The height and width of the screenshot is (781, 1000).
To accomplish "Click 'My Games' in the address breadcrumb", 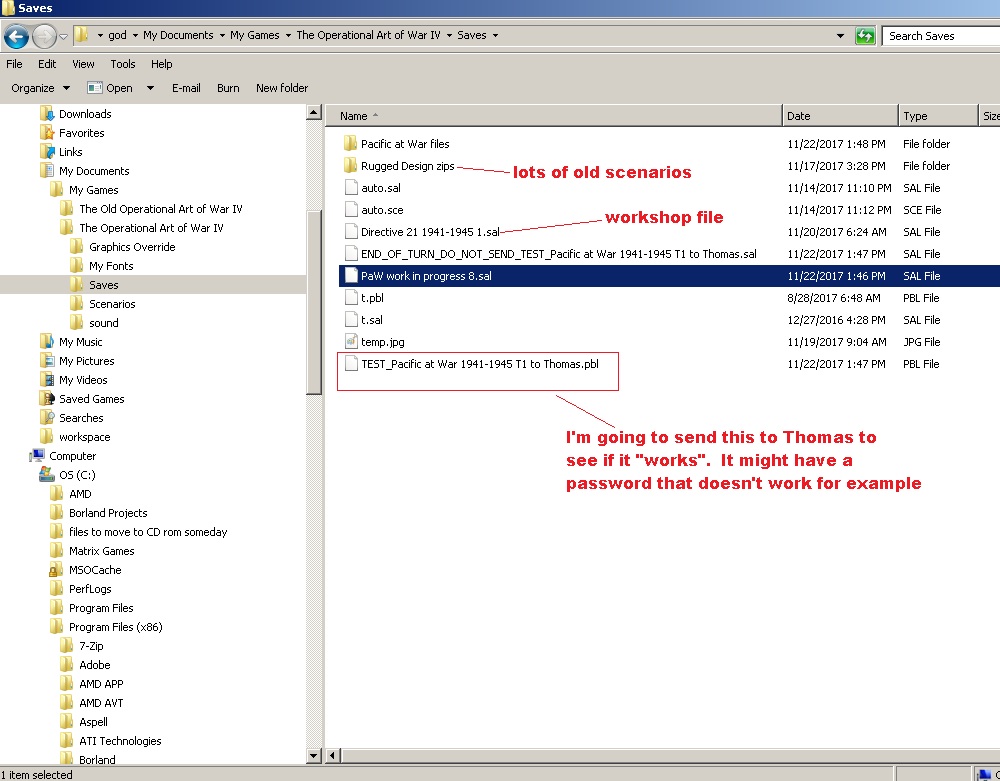I will [x=254, y=35].
